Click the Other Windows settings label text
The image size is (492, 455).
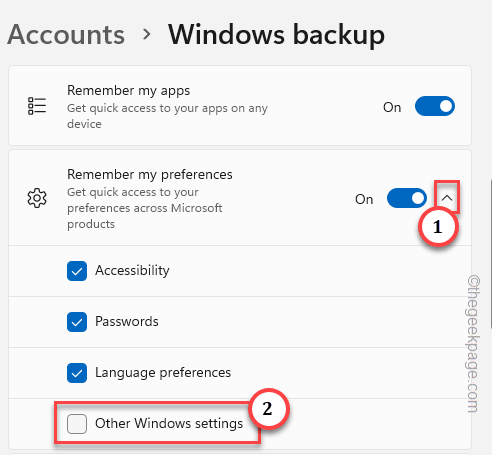[x=169, y=423]
